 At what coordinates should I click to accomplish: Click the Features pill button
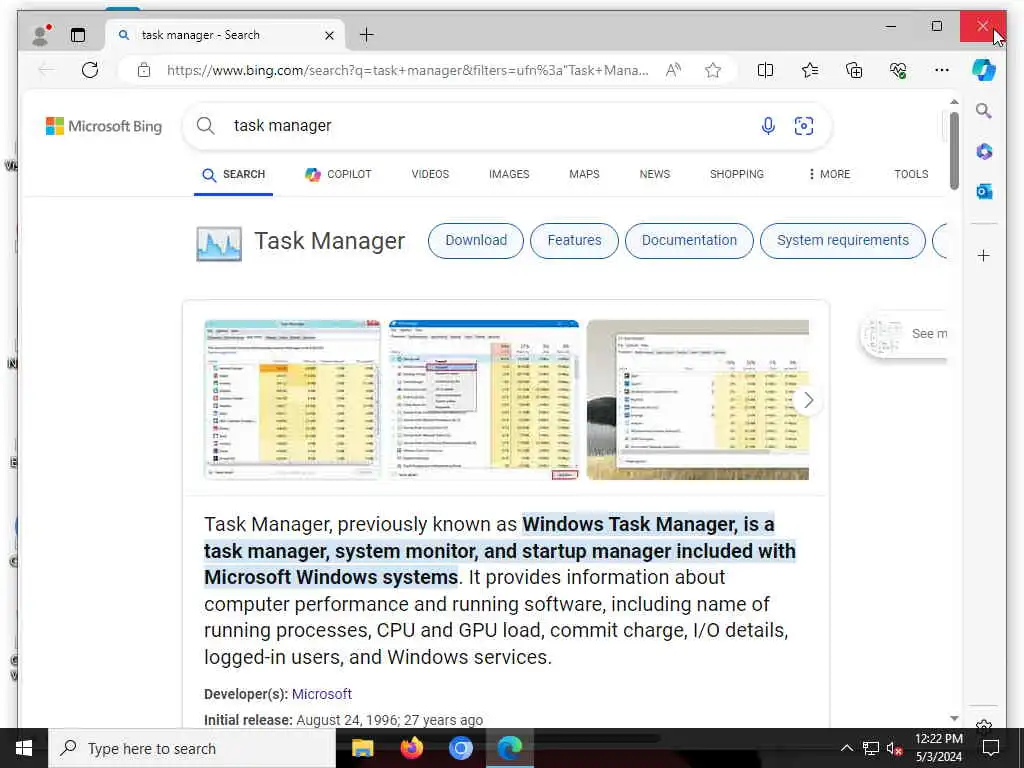point(575,240)
